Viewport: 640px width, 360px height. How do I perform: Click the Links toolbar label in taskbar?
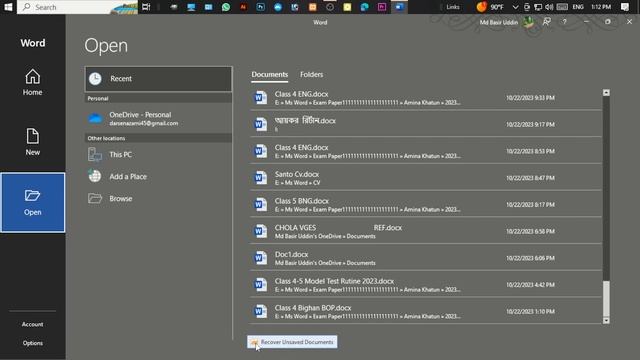coord(453,7)
